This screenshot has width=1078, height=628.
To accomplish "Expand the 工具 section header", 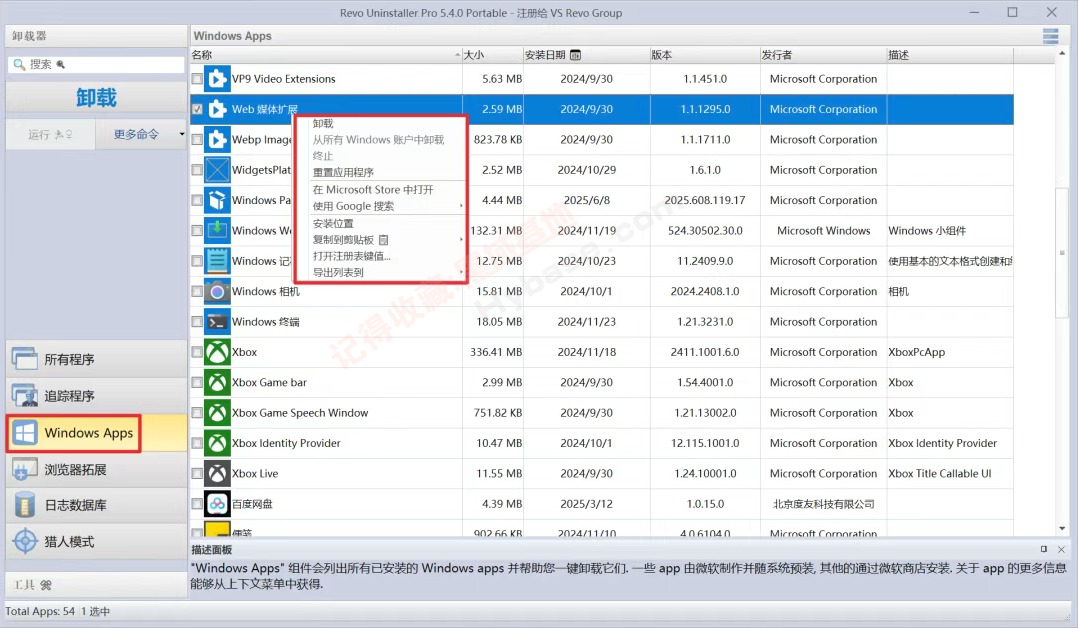I will point(96,585).
